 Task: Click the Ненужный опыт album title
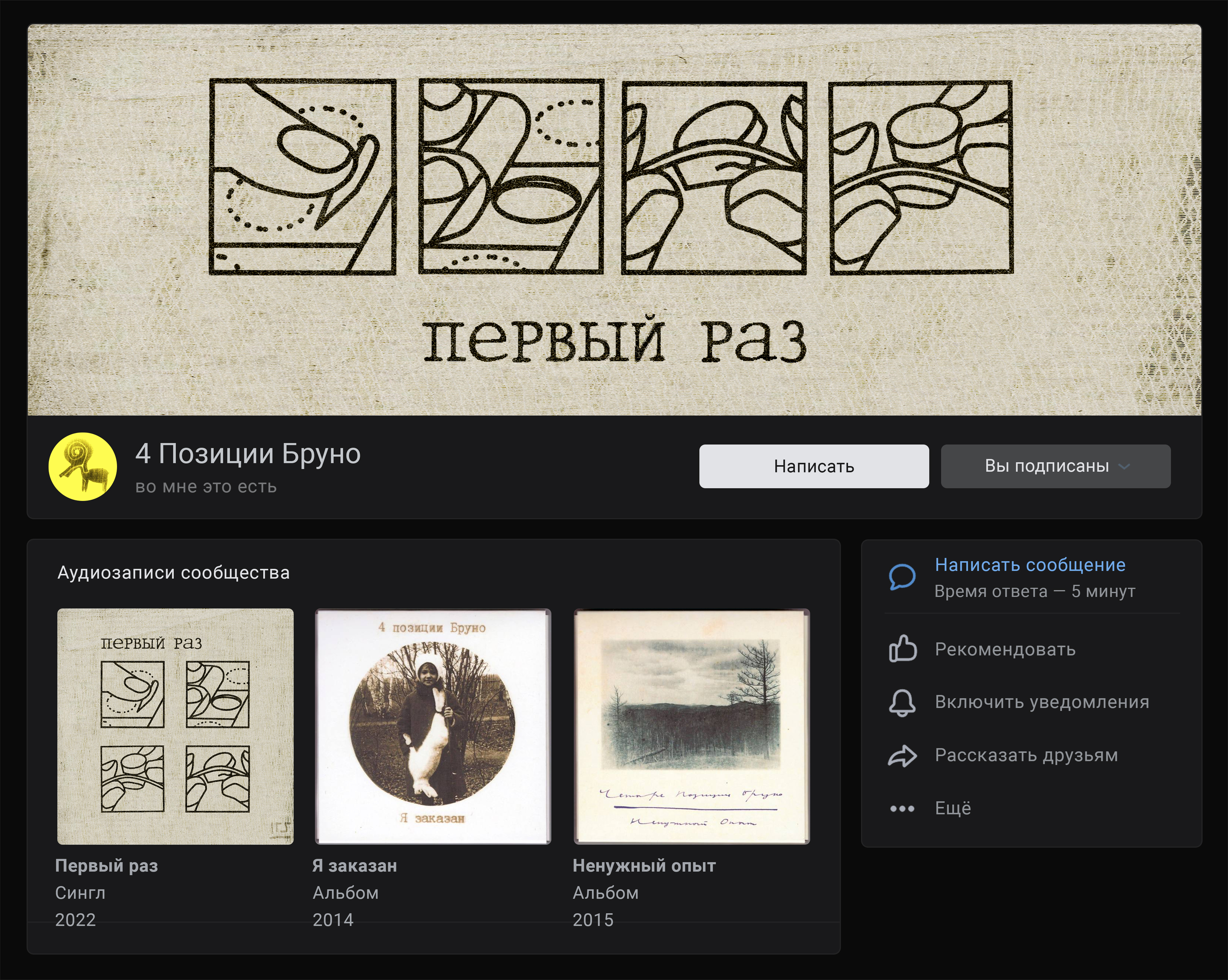644,866
